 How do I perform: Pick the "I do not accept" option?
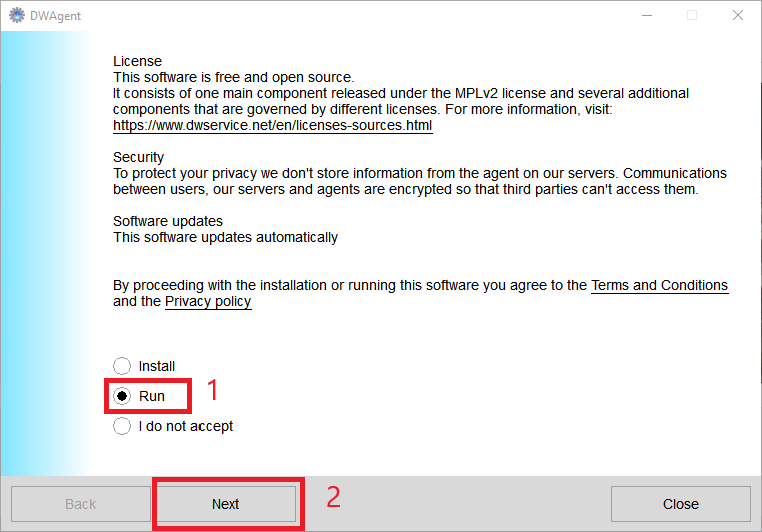tap(122, 426)
